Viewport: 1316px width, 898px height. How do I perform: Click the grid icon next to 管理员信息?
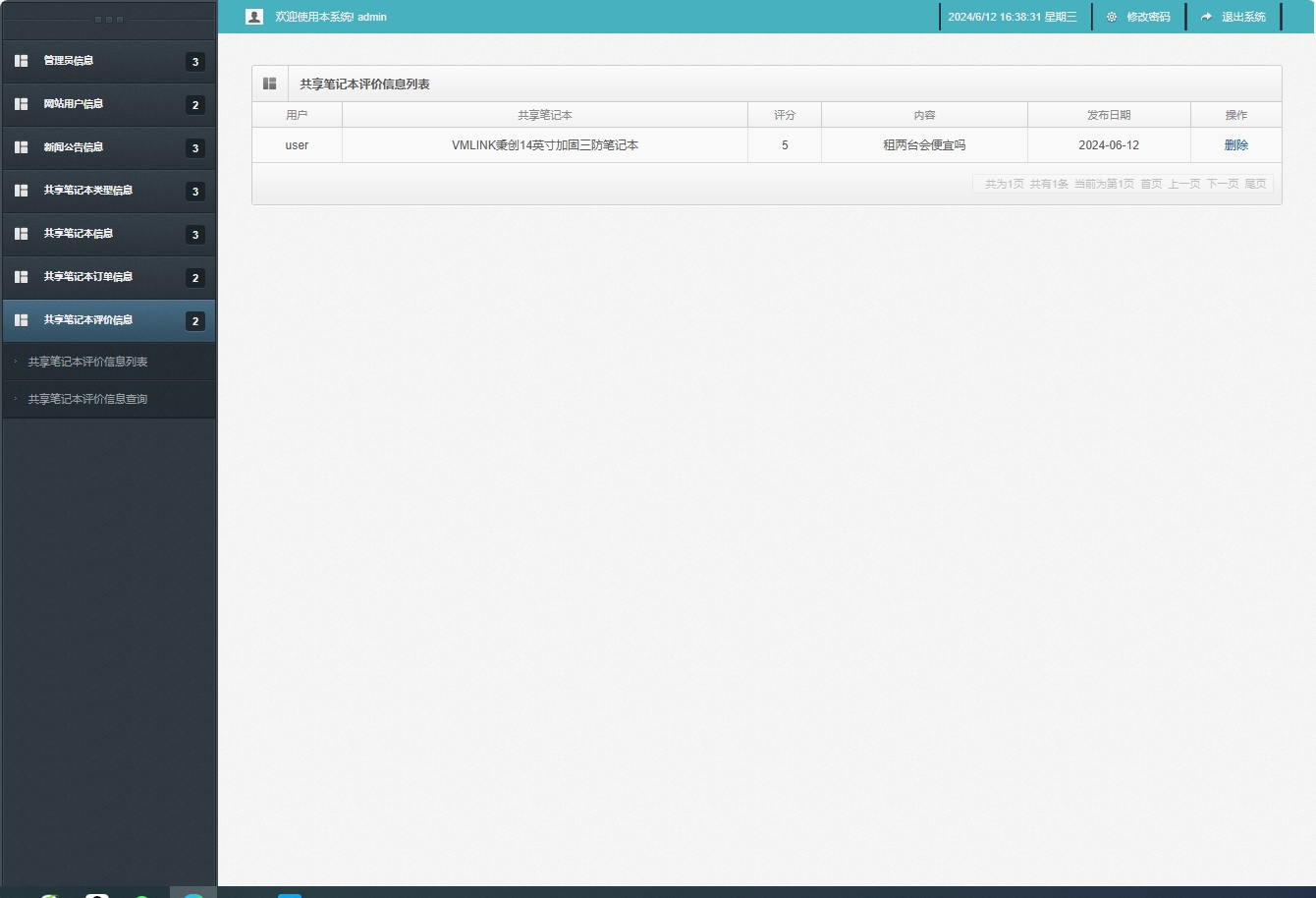click(x=21, y=61)
